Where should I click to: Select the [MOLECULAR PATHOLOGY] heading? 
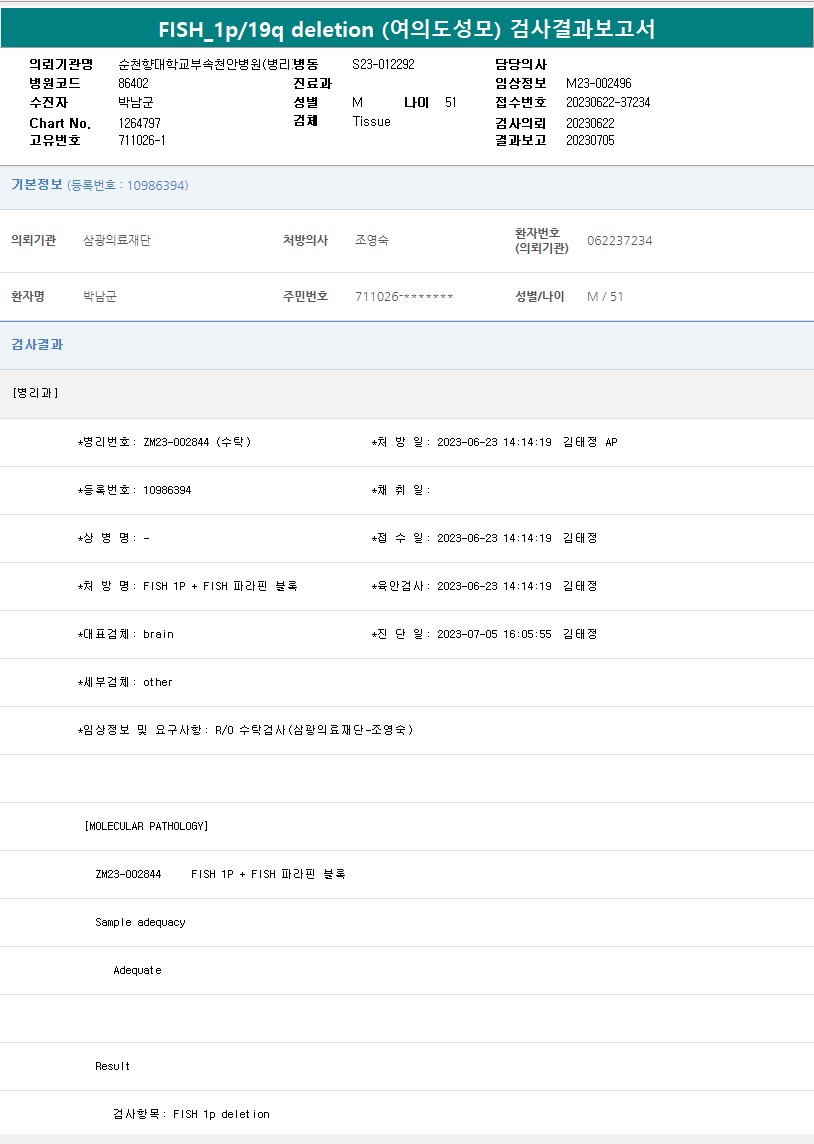[x=146, y=826]
